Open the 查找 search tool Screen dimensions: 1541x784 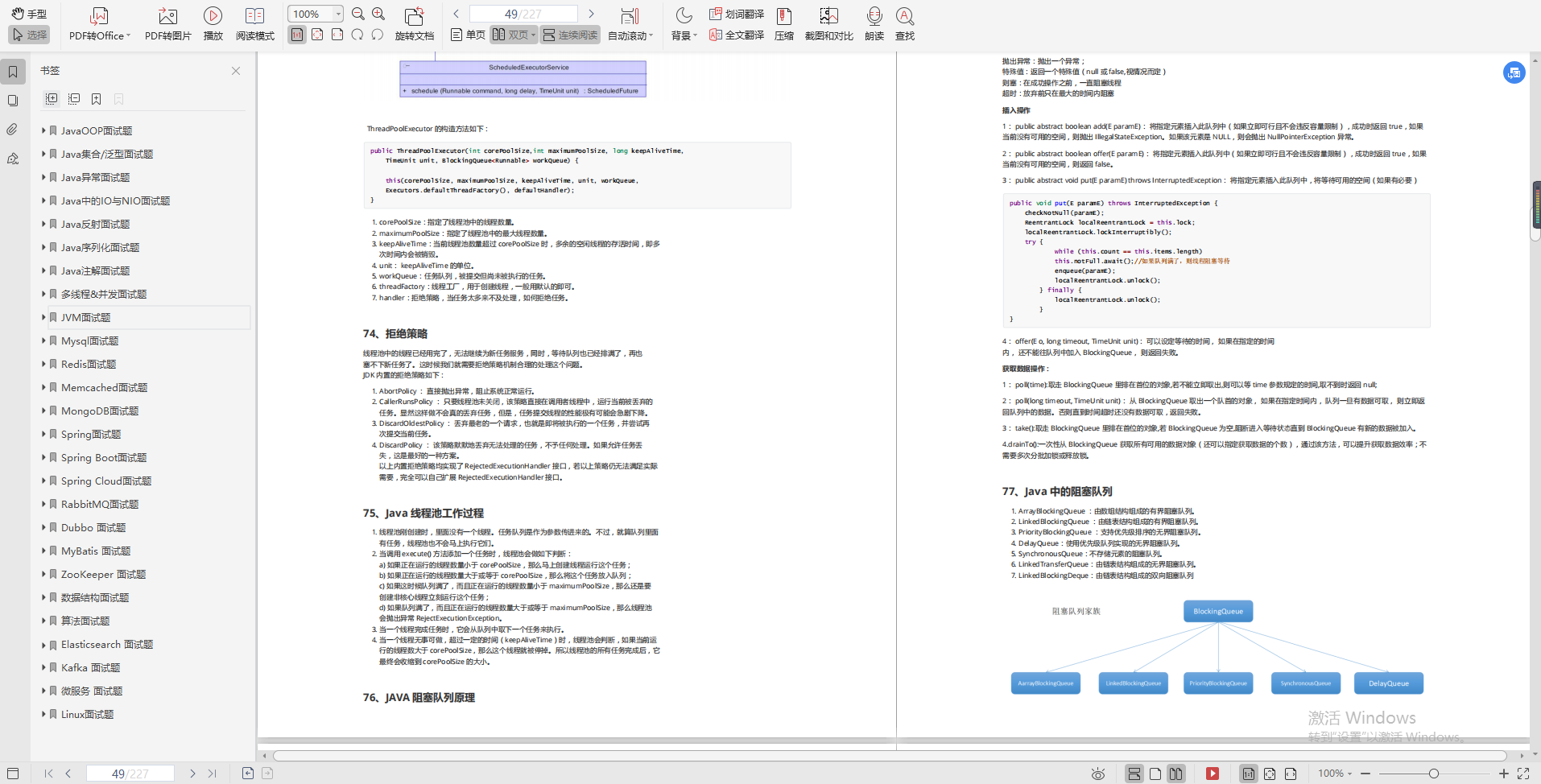tap(905, 24)
